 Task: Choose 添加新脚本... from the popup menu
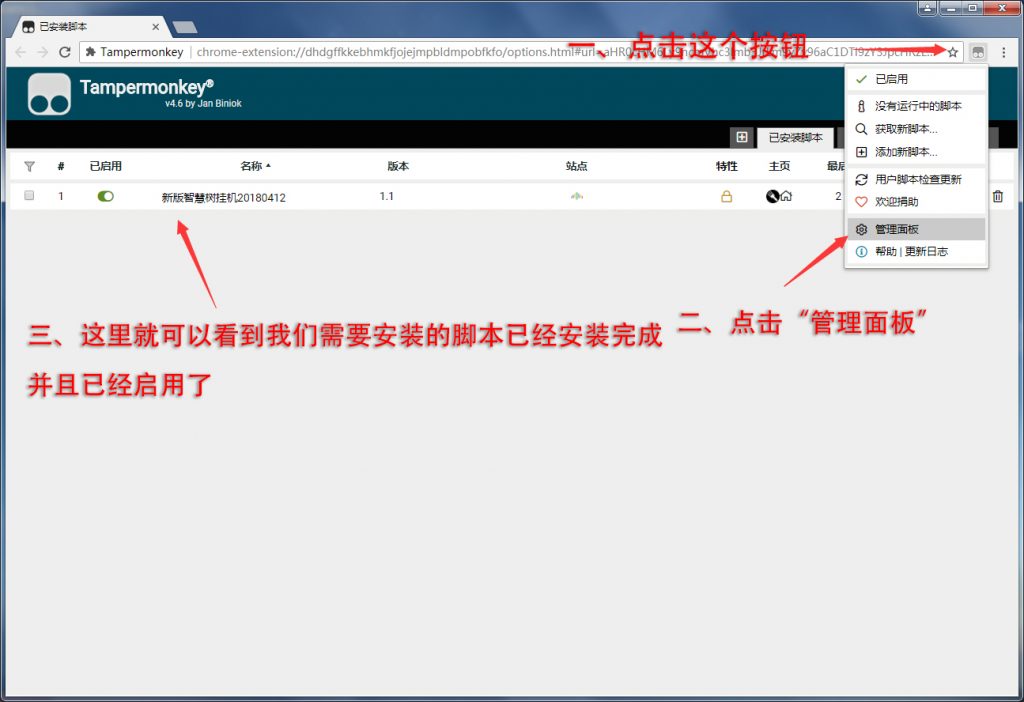(x=916, y=152)
